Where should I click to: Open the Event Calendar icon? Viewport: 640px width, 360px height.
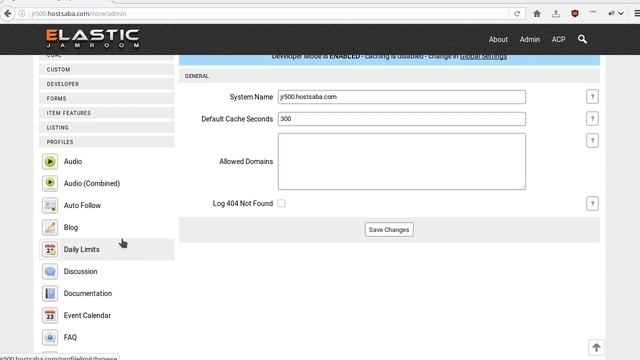tap(50, 316)
